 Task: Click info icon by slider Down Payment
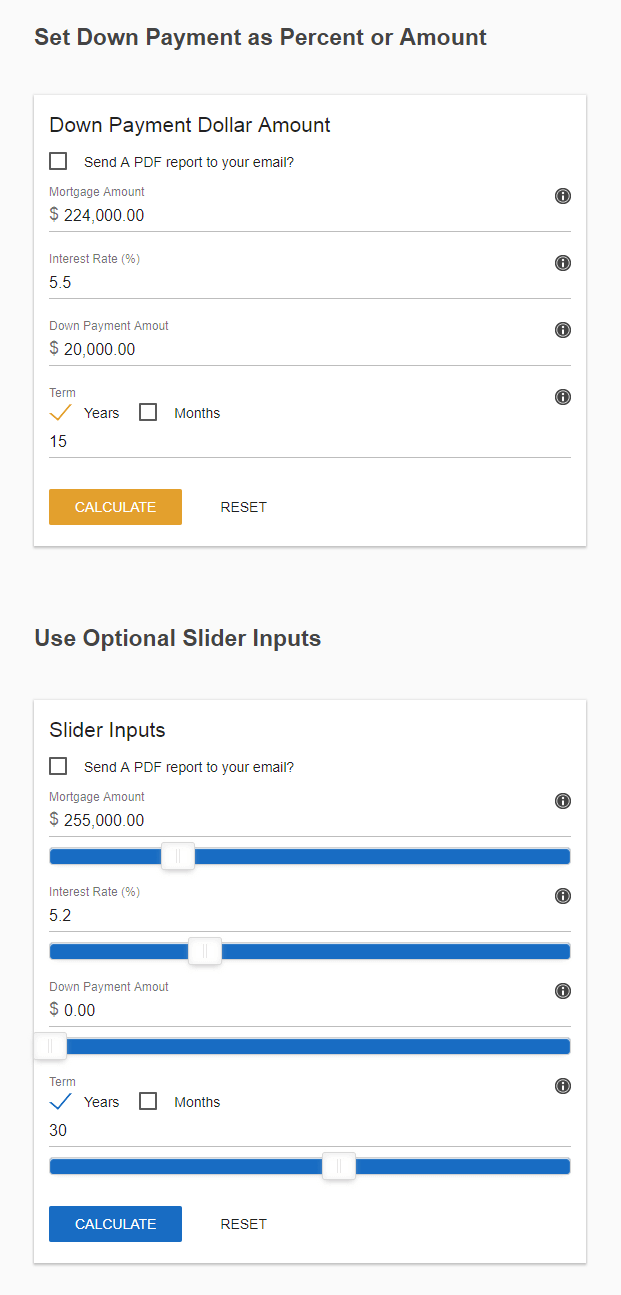tap(563, 991)
